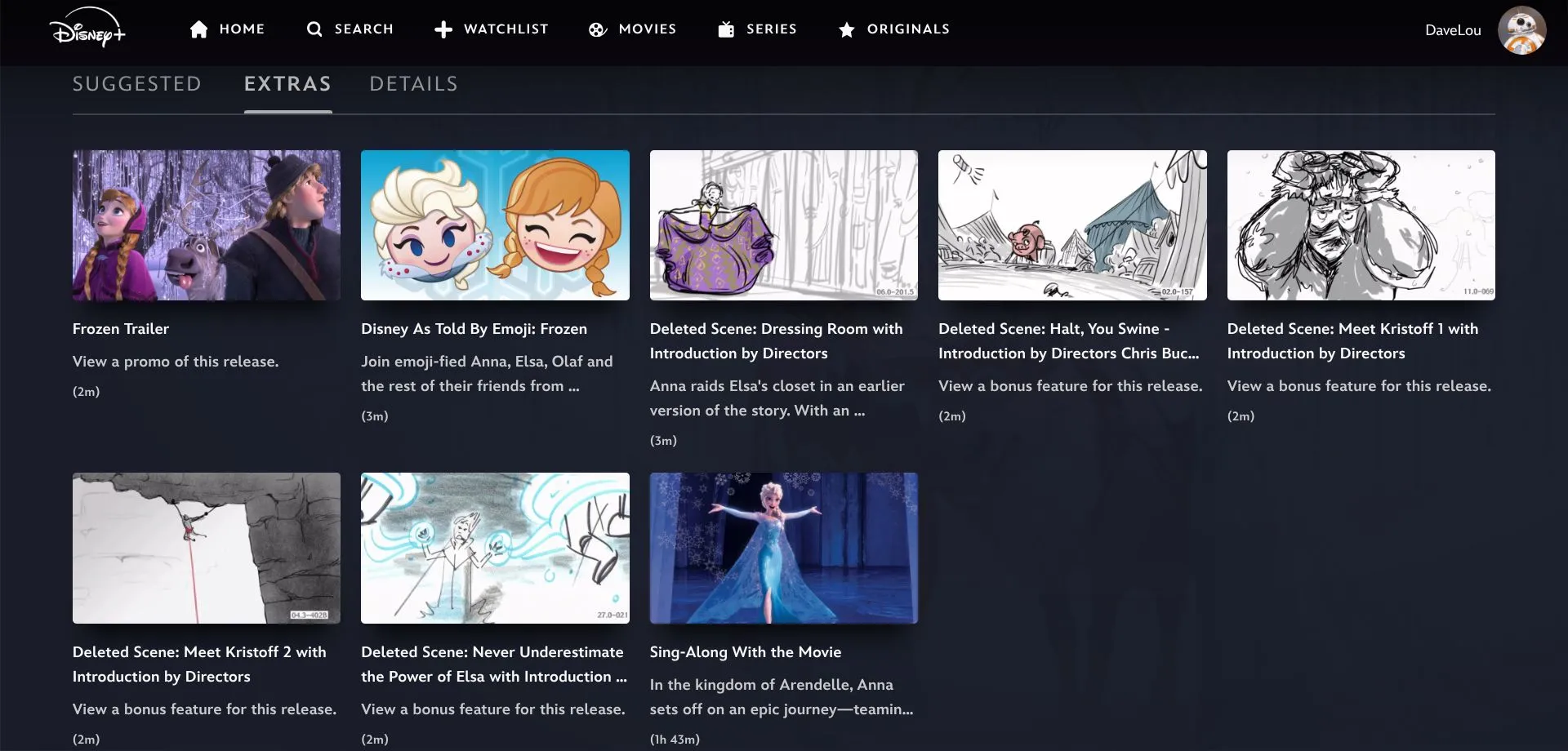
Task: Click the Originals star icon
Action: point(847,29)
